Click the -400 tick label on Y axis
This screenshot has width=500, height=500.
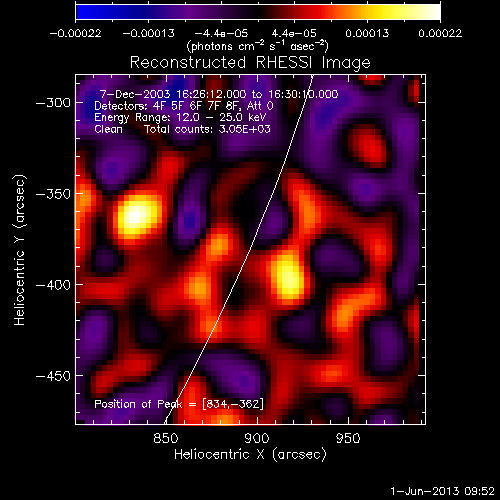[53, 285]
